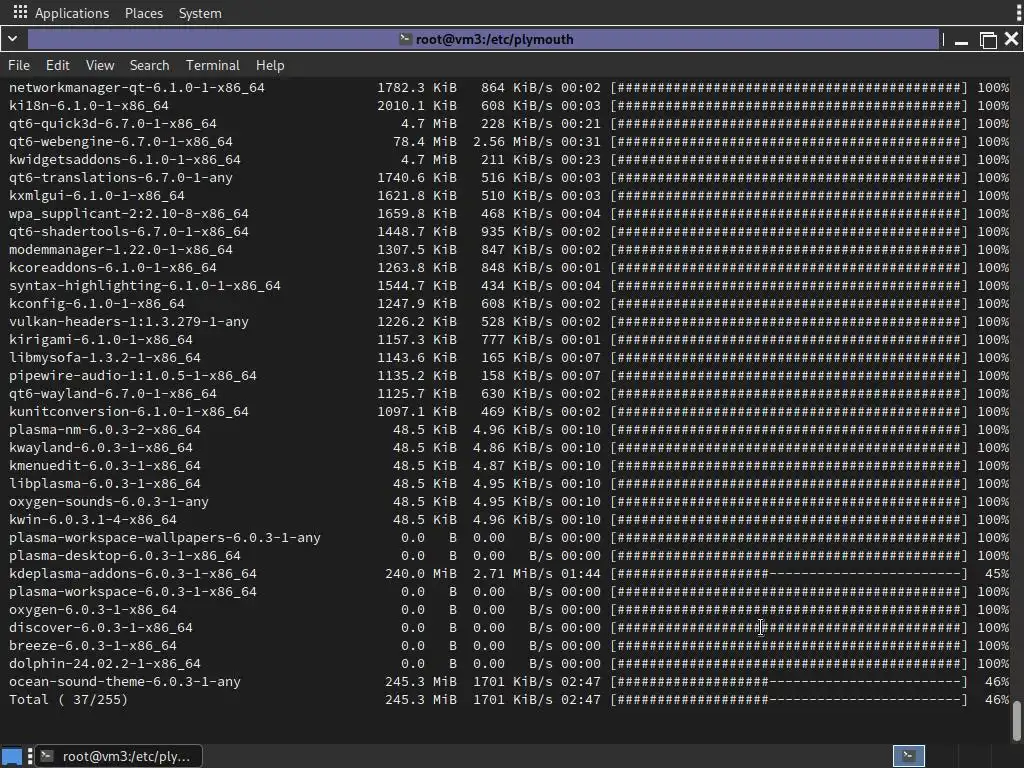Click the dolphin-24.02.2-1-x86_64 text
The image size is (1024, 768).
pyautogui.click(x=104, y=664)
